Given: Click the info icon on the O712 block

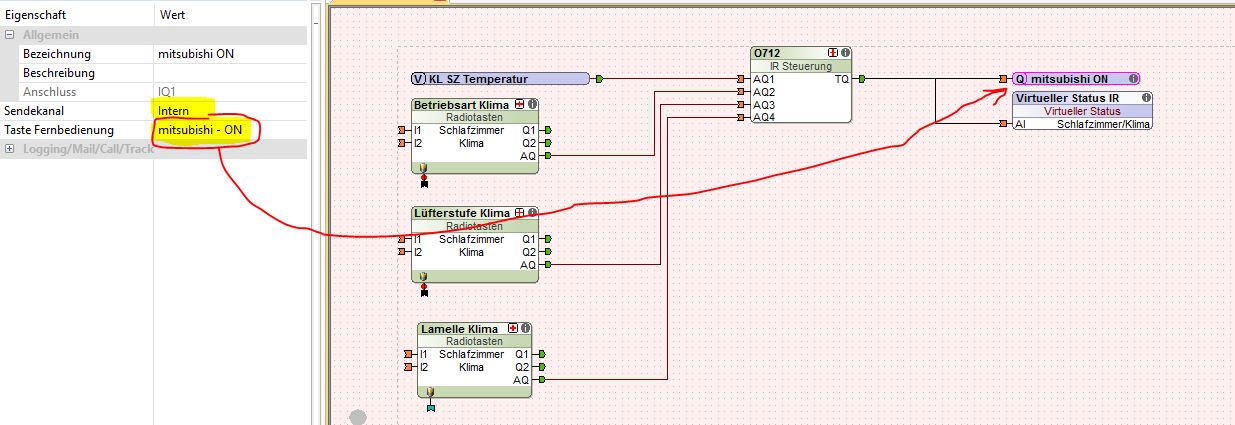Looking at the screenshot, I should [845, 53].
